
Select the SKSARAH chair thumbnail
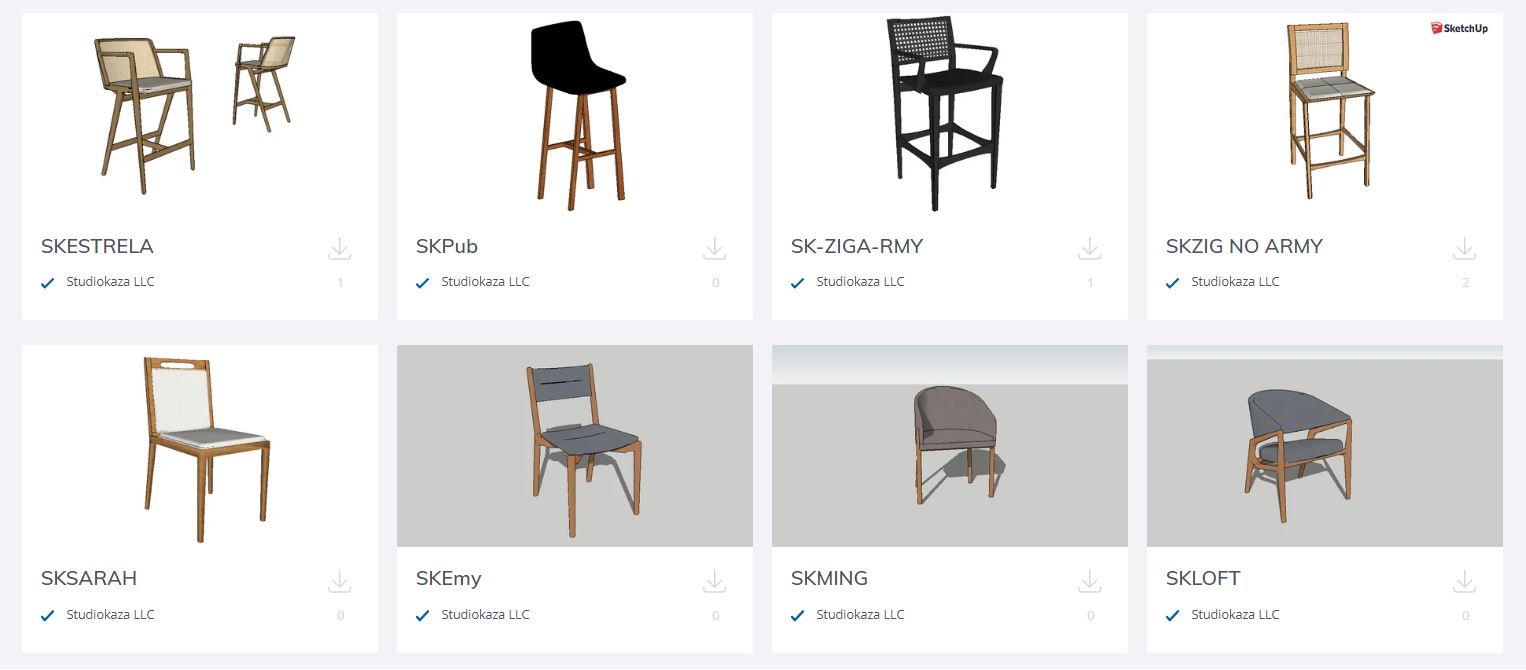(x=200, y=446)
